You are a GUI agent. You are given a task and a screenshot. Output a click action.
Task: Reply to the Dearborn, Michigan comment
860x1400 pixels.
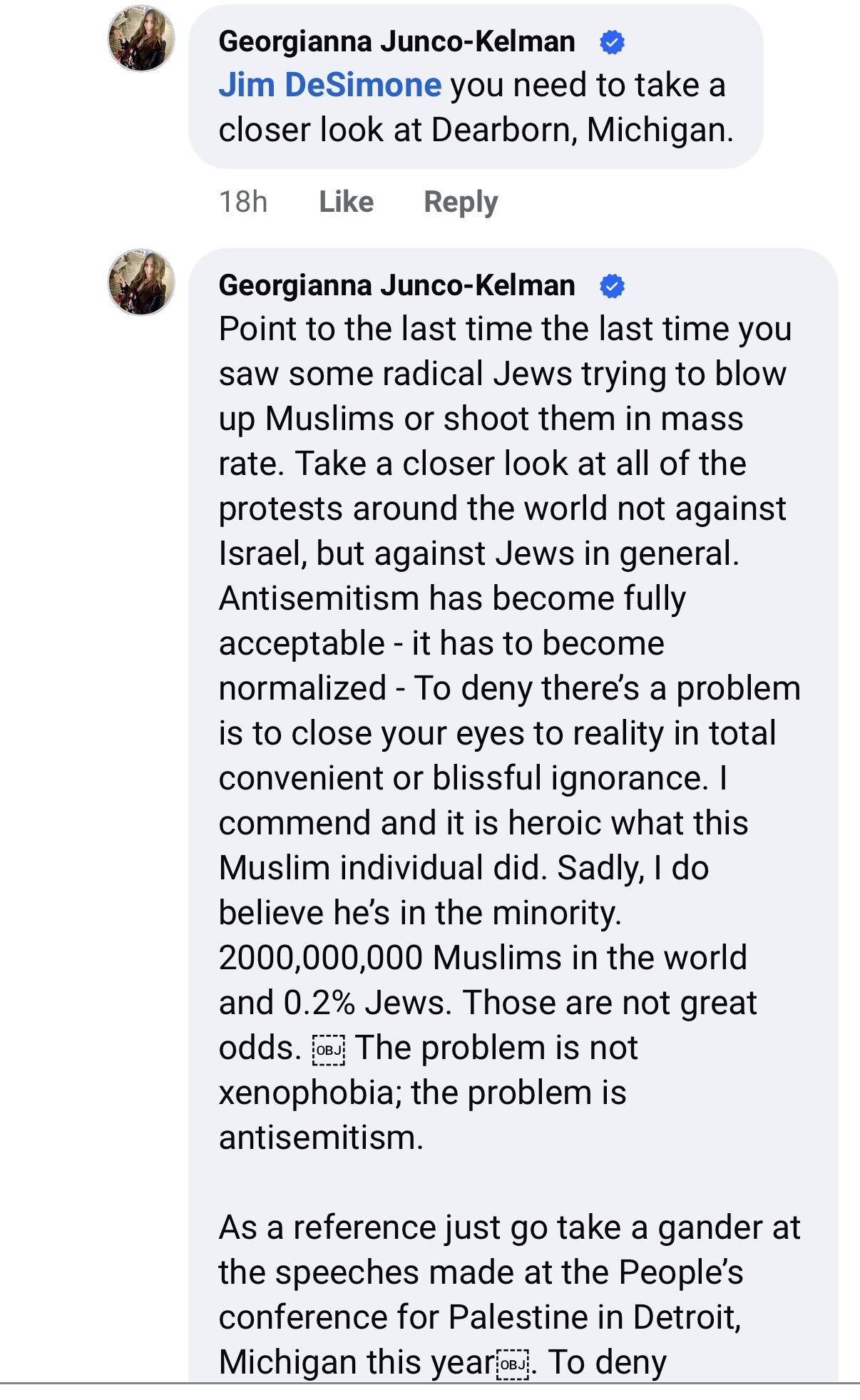(x=461, y=202)
